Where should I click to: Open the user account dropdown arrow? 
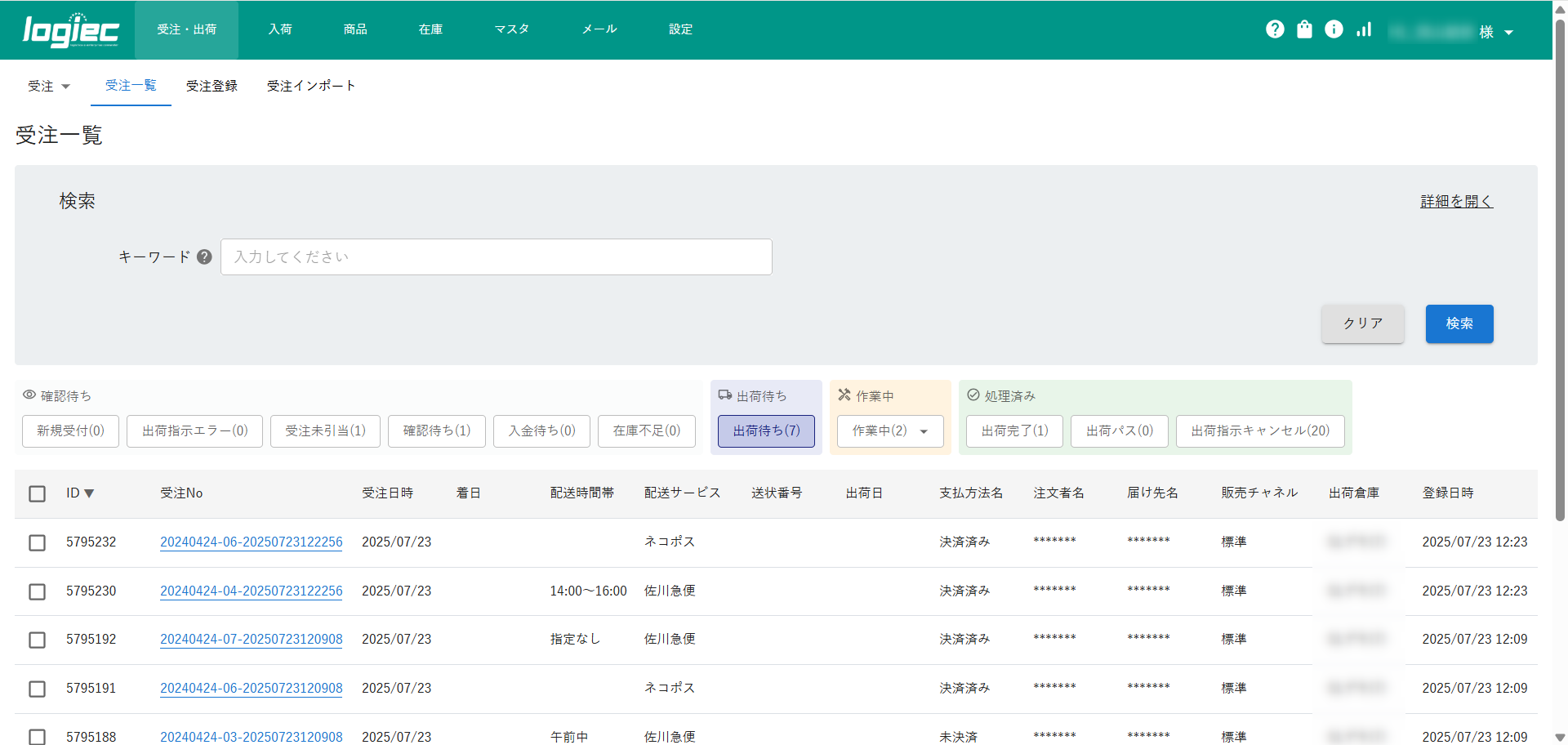1508,33
